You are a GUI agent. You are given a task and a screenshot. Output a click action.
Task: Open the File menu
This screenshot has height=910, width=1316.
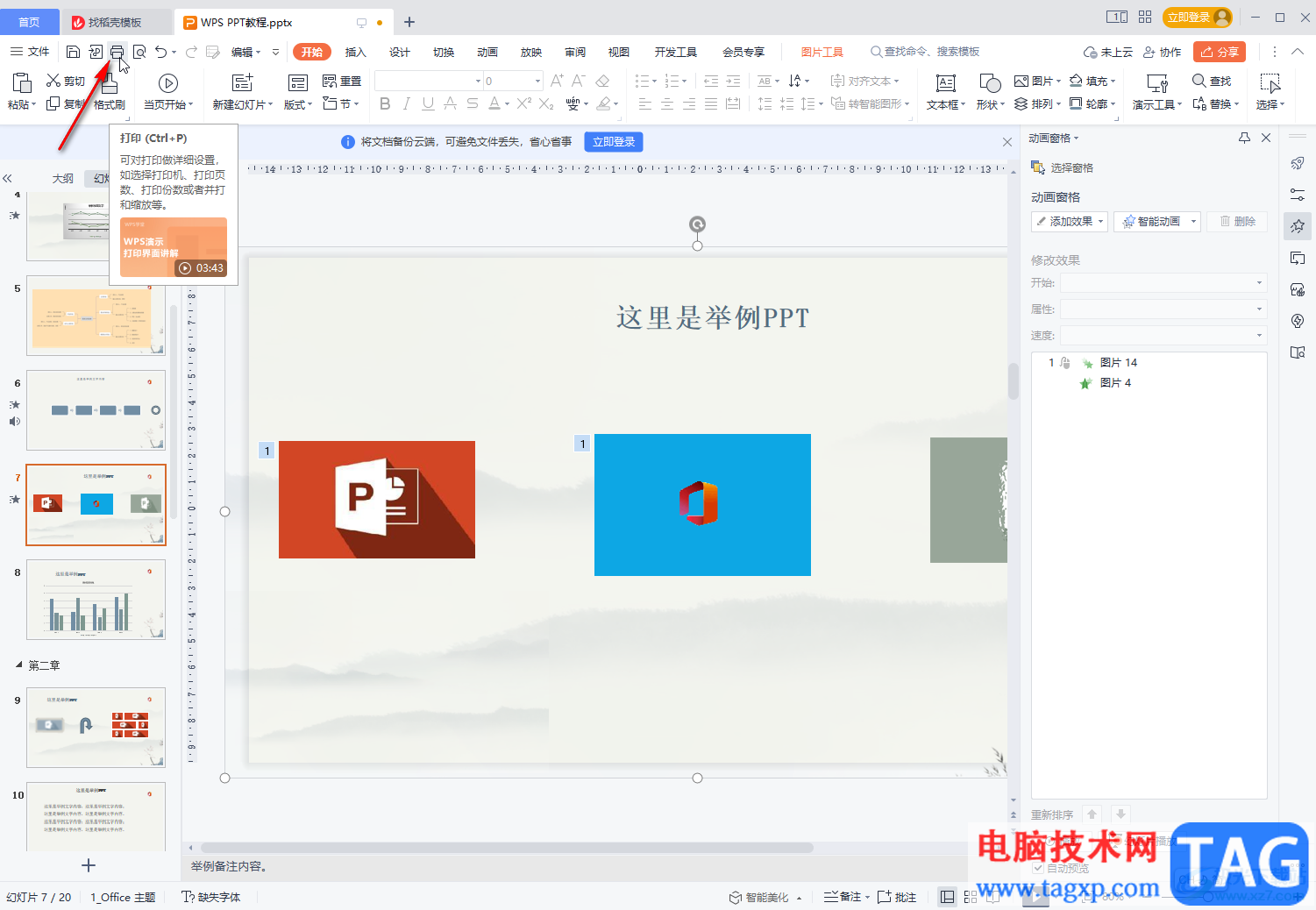coord(30,52)
